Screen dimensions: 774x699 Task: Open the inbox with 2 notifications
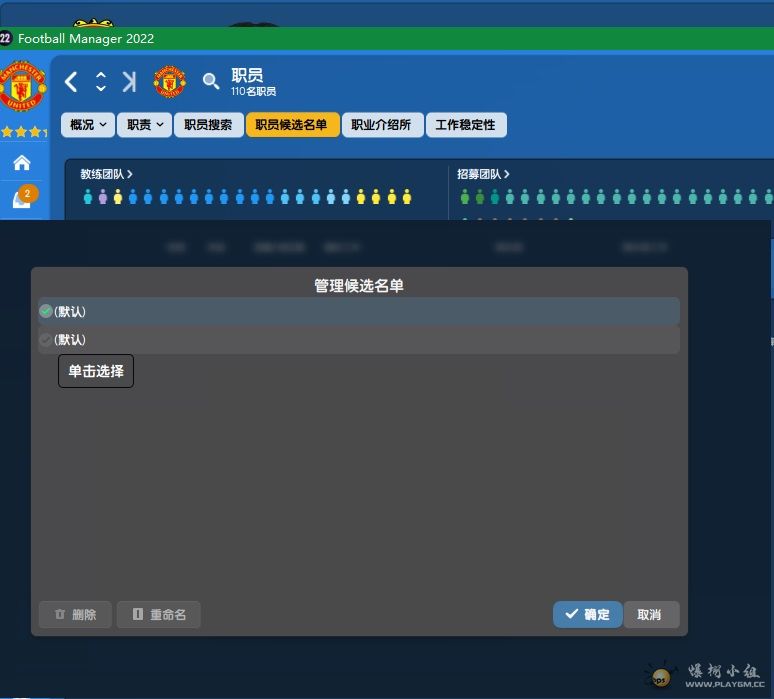click(22, 197)
